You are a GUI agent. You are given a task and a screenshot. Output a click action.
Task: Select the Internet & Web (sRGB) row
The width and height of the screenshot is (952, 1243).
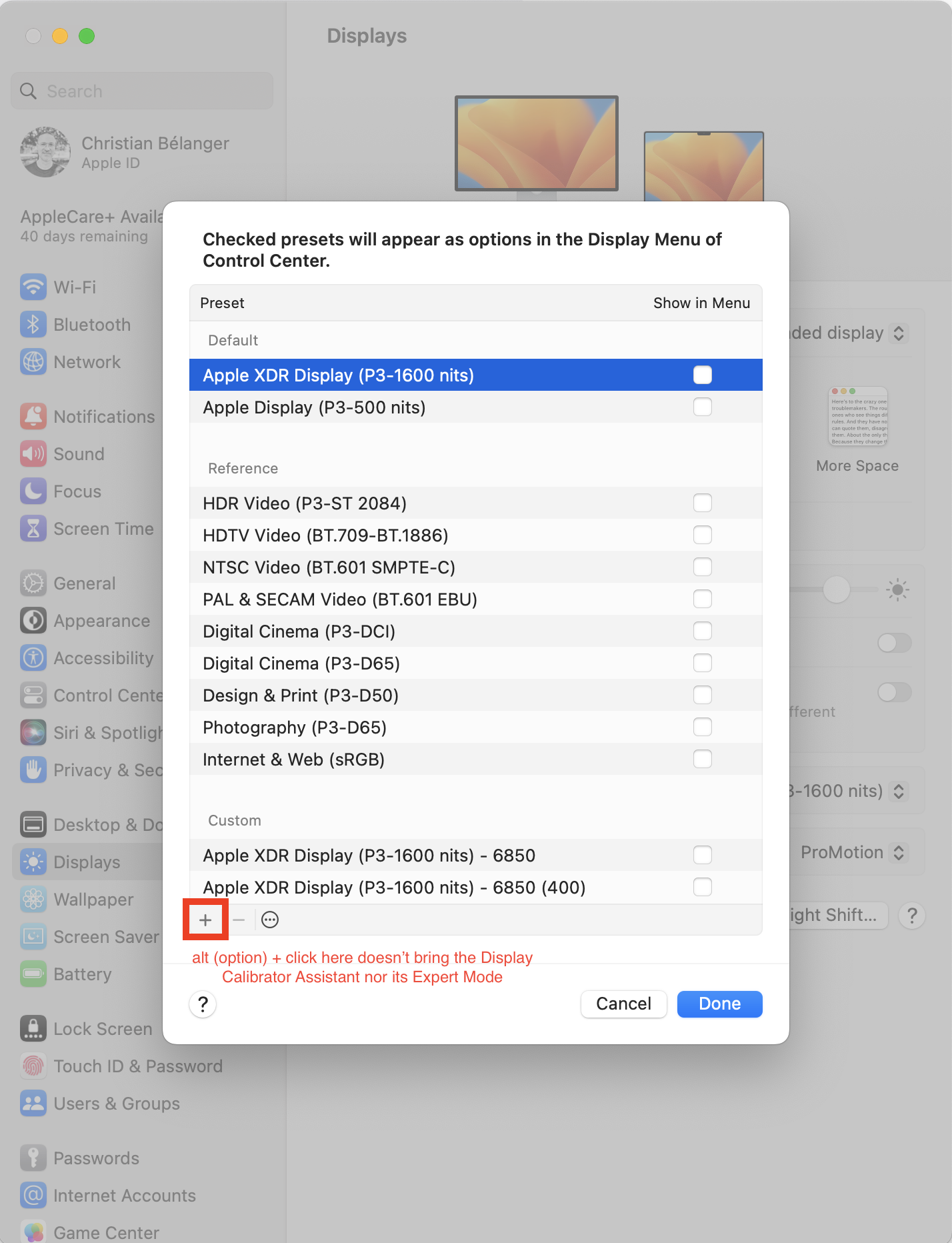click(x=476, y=759)
